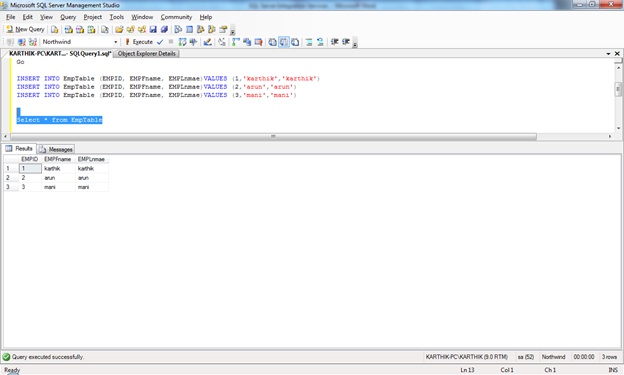Toggle Include Client Statistics
Image resolution: width=624 pixels, height=375 pixels.
pos(247,42)
